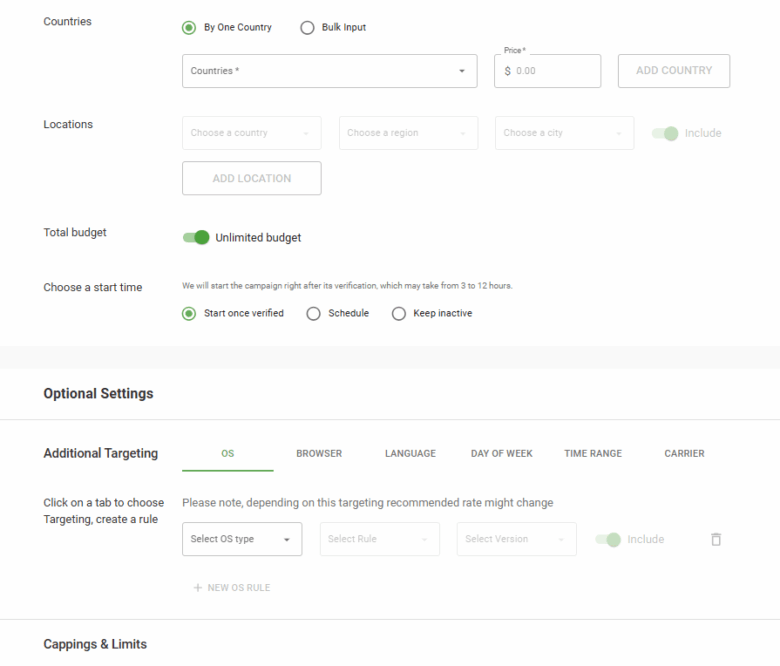Open the Countries dropdown
The height and width of the screenshot is (666, 780).
click(x=329, y=71)
